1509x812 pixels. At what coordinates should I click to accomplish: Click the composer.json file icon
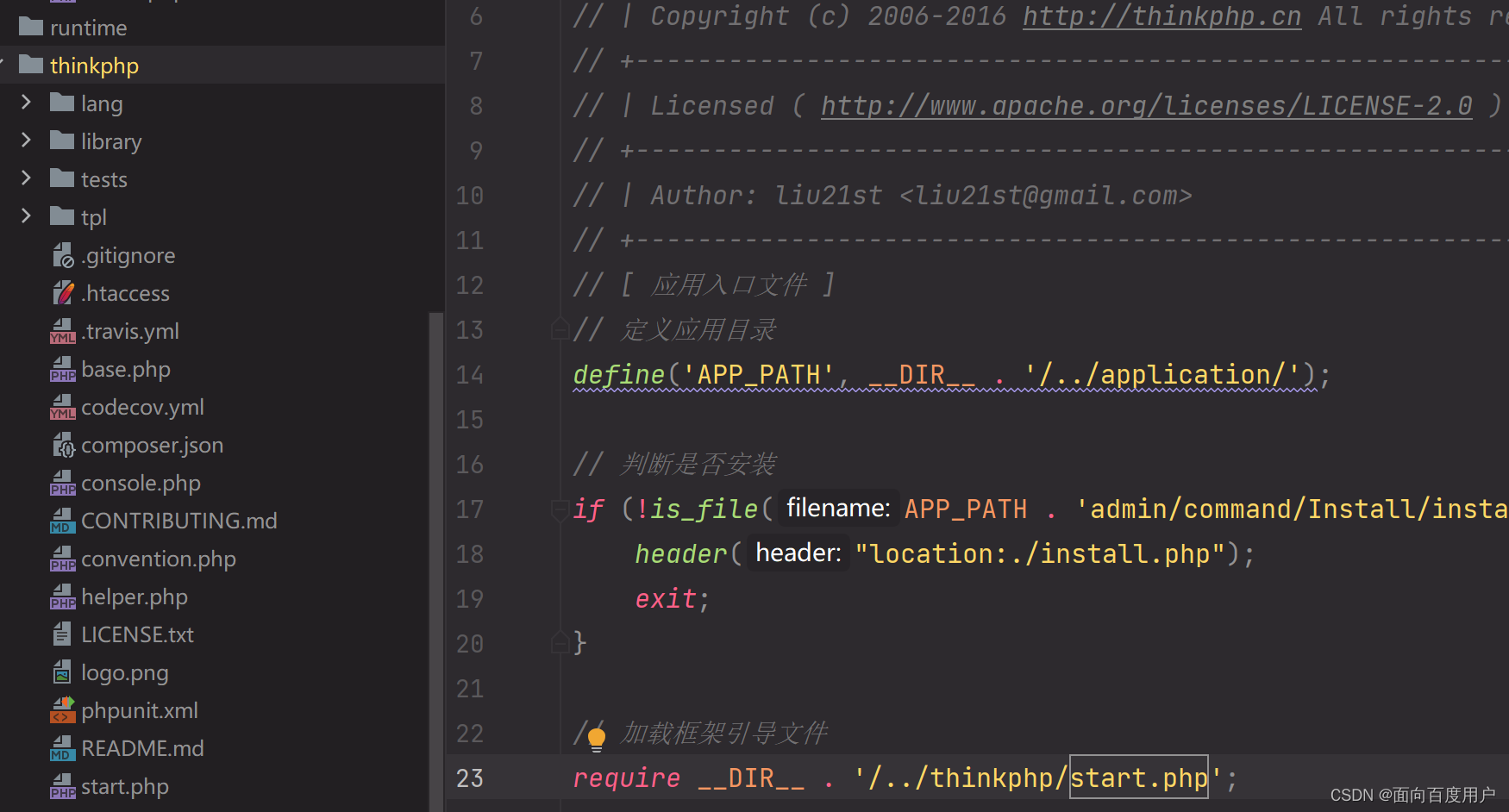(x=63, y=445)
